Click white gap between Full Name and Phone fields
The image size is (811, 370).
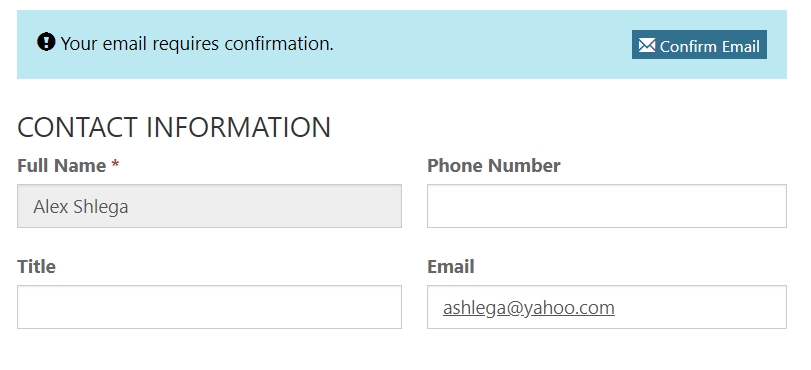(414, 206)
